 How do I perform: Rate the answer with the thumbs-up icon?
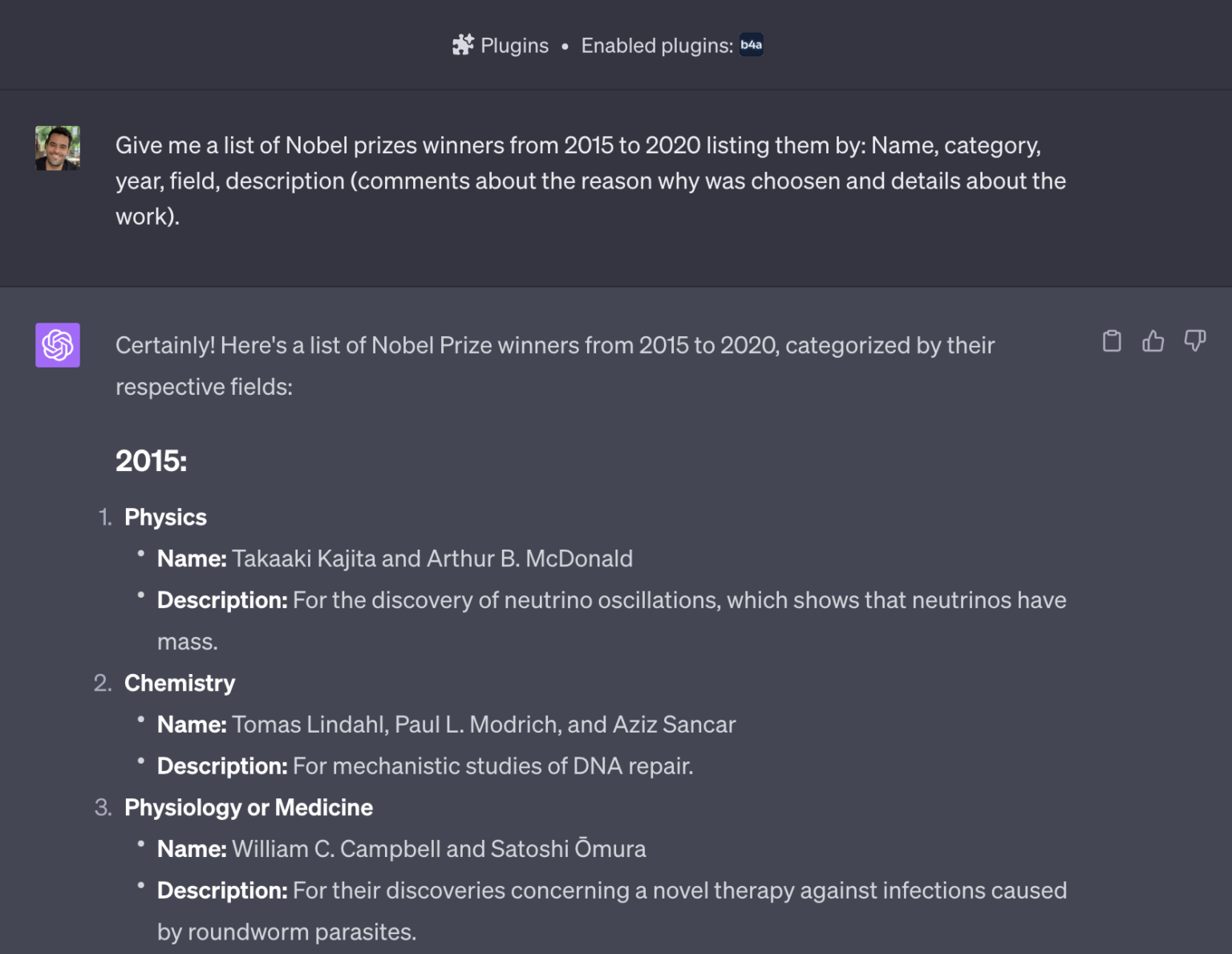point(1153,341)
